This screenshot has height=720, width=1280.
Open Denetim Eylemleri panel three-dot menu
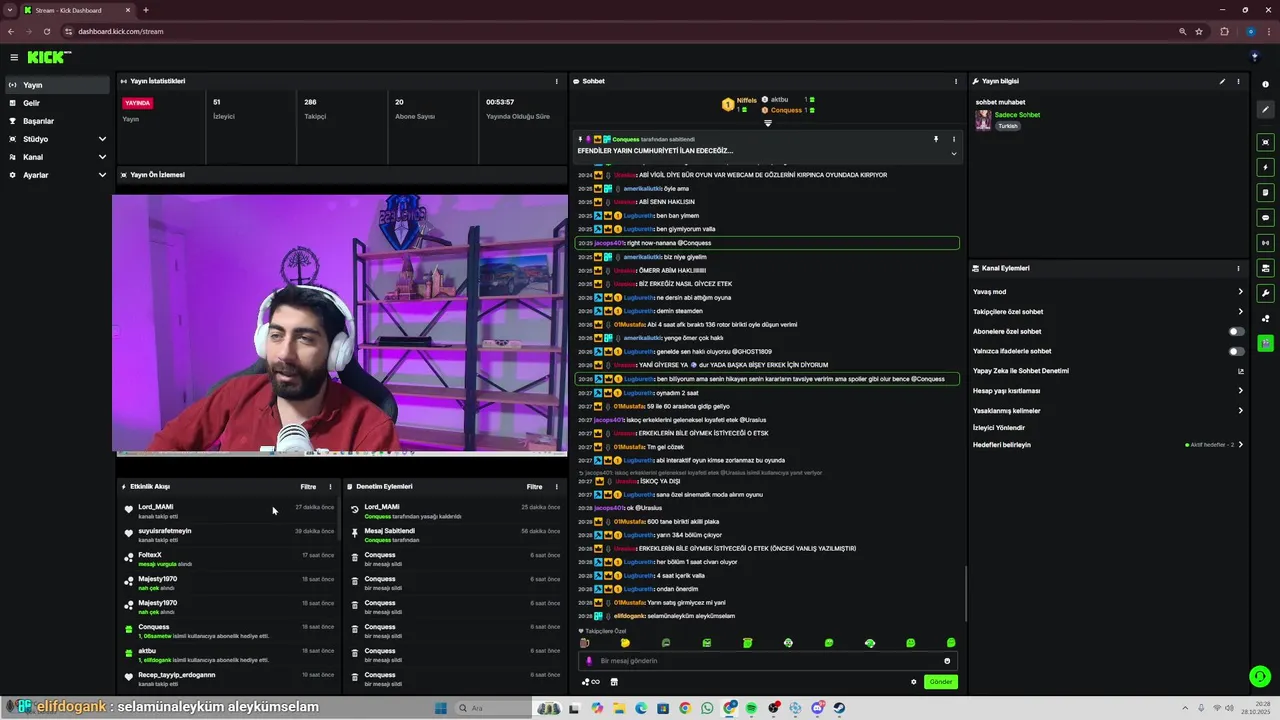click(557, 487)
